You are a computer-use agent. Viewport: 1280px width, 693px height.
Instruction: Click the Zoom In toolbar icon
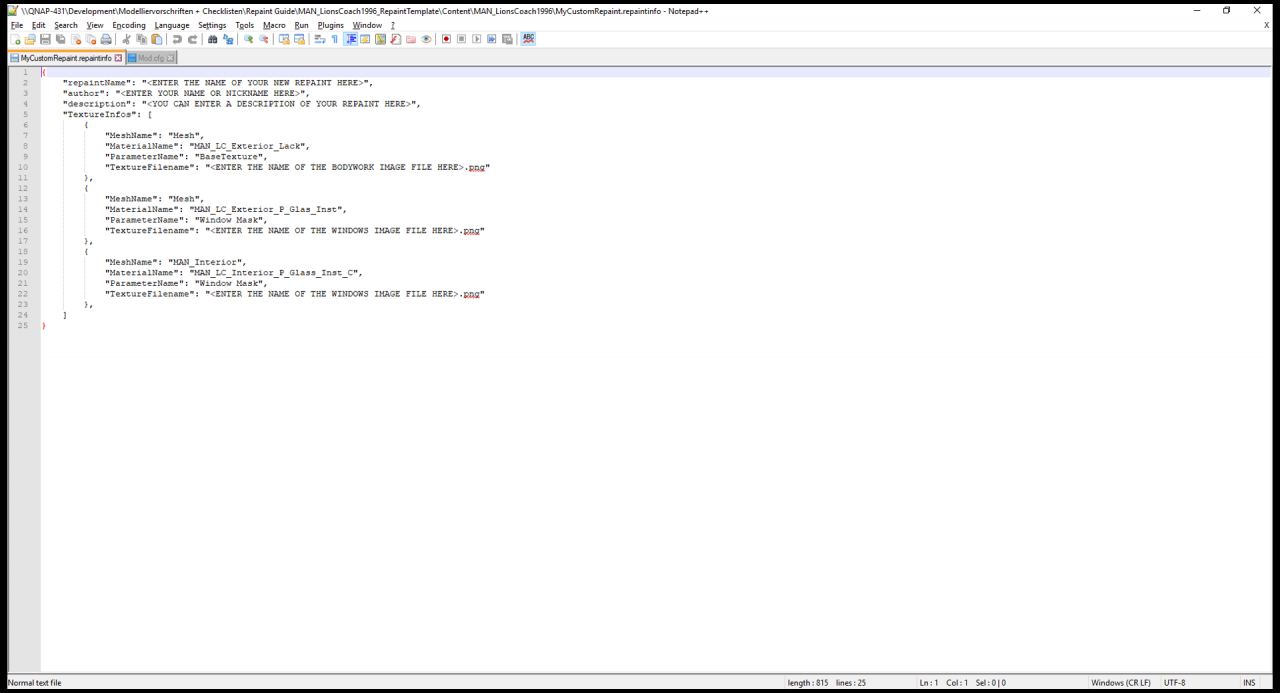point(249,39)
